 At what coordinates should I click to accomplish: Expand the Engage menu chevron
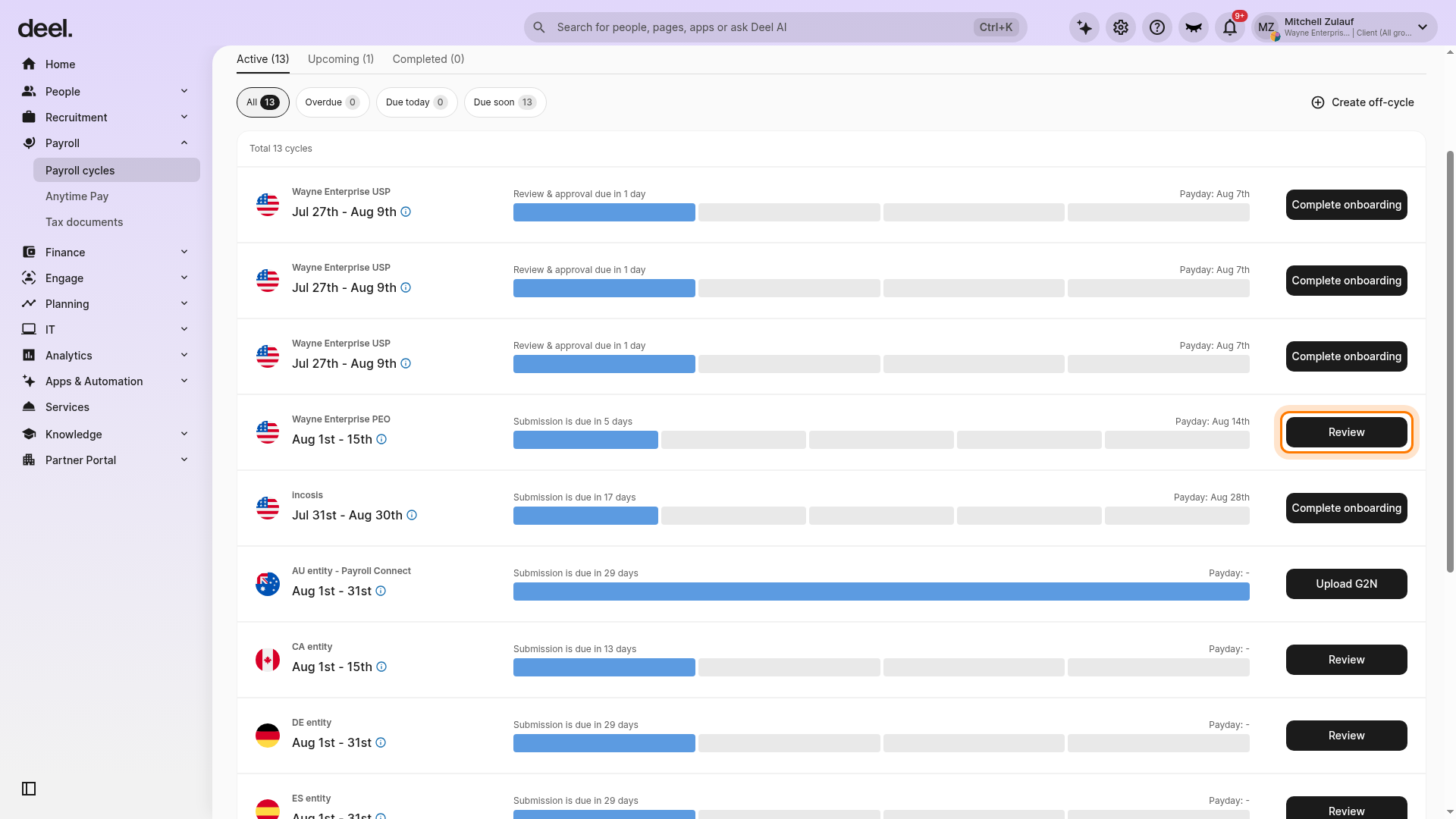pyautogui.click(x=184, y=278)
